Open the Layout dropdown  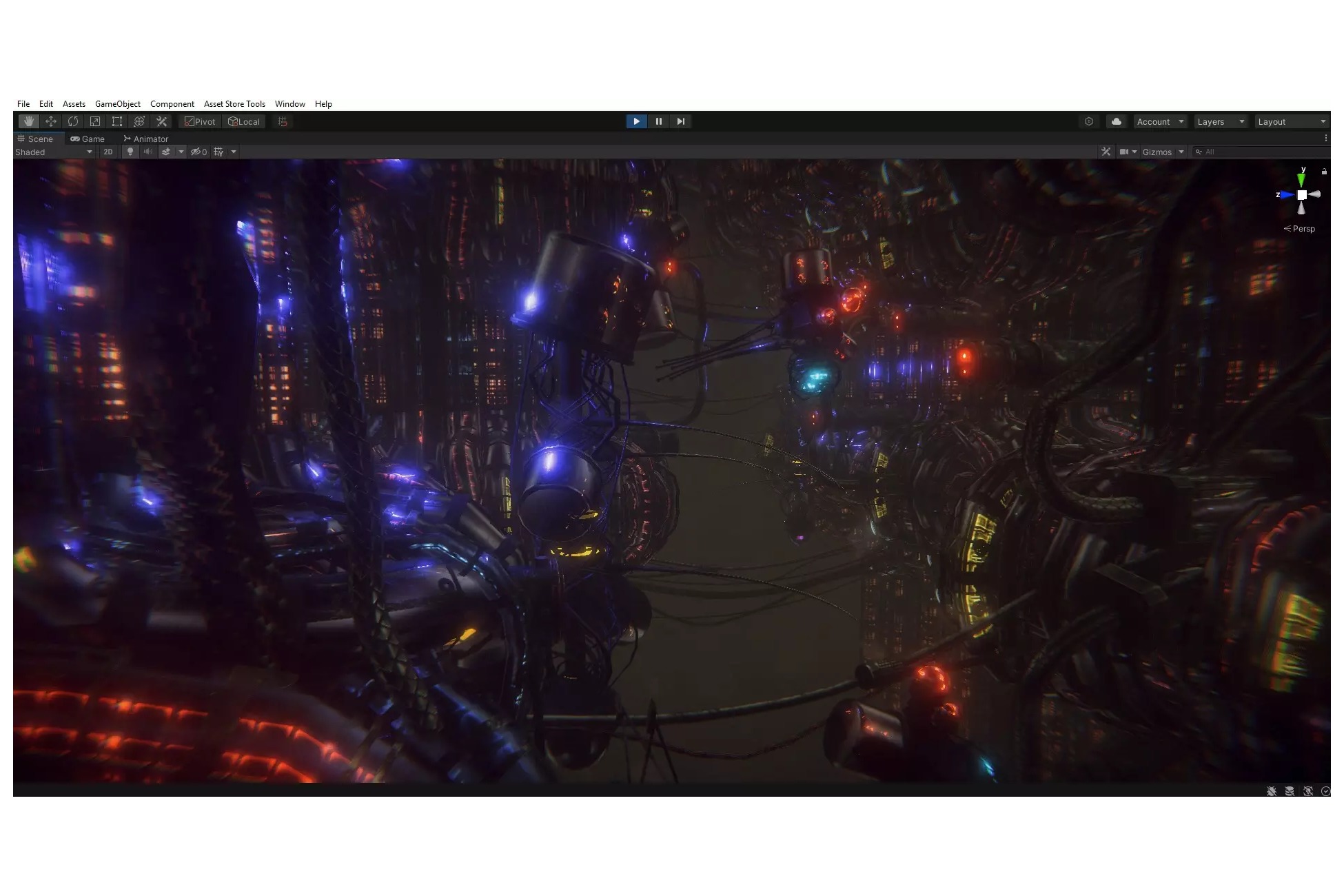click(x=1292, y=121)
